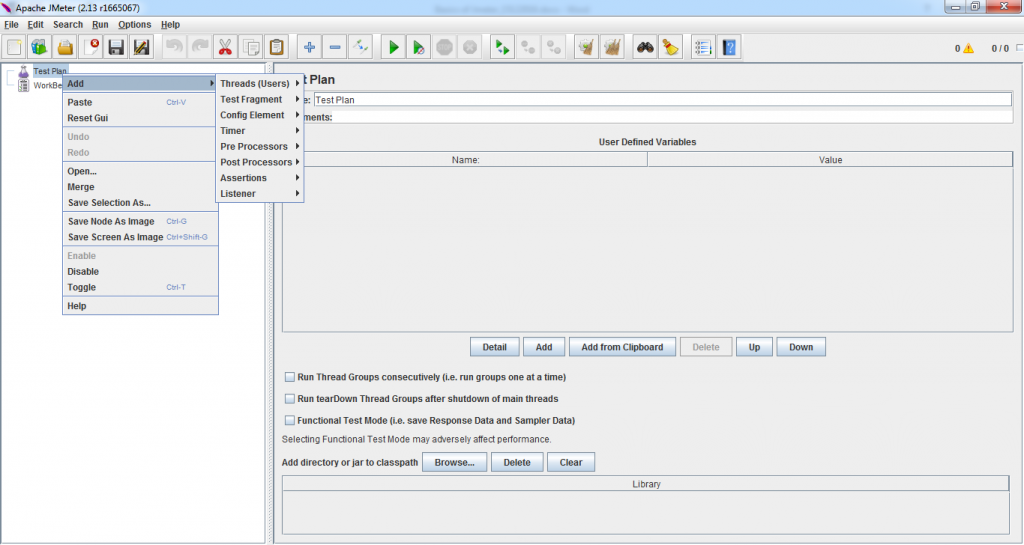The height and width of the screenshot is (545, 1024).
Task: Select the Test Plan tree node
Action: coord(50,71)
